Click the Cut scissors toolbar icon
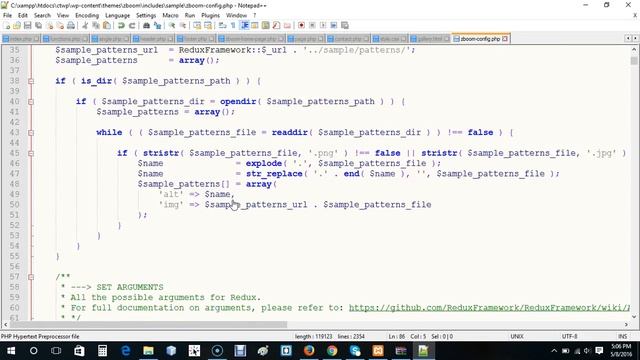Image resolution: width=640 pixels, height=360 pixels. [85, 26]
